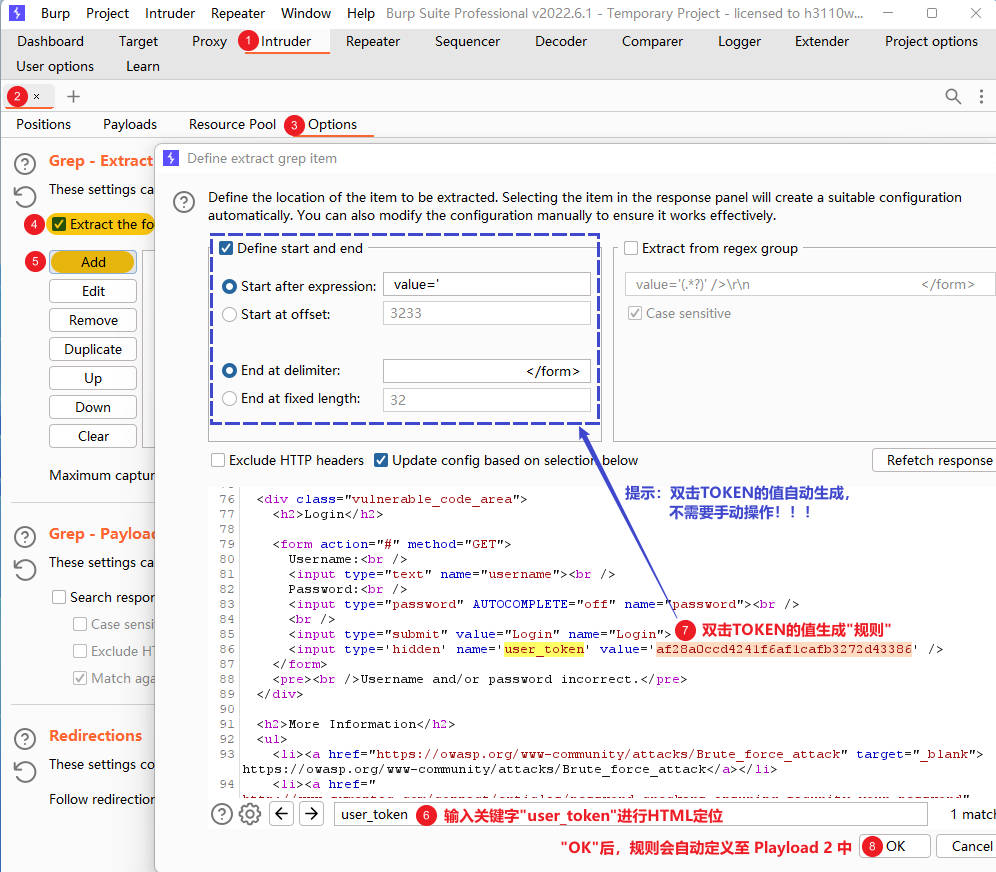
Task: Open the Burp menu
Action: pyautogui.click(x=55, y=13)
